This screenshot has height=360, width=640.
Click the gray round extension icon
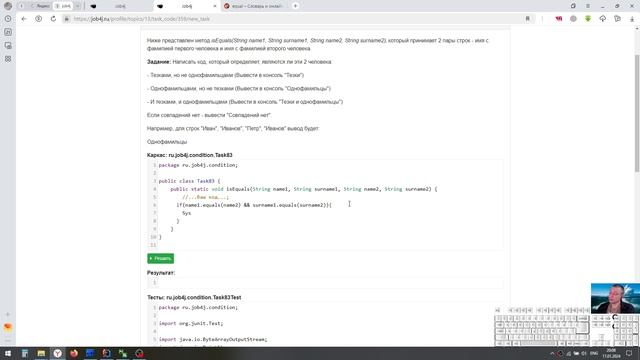[573, 19]
